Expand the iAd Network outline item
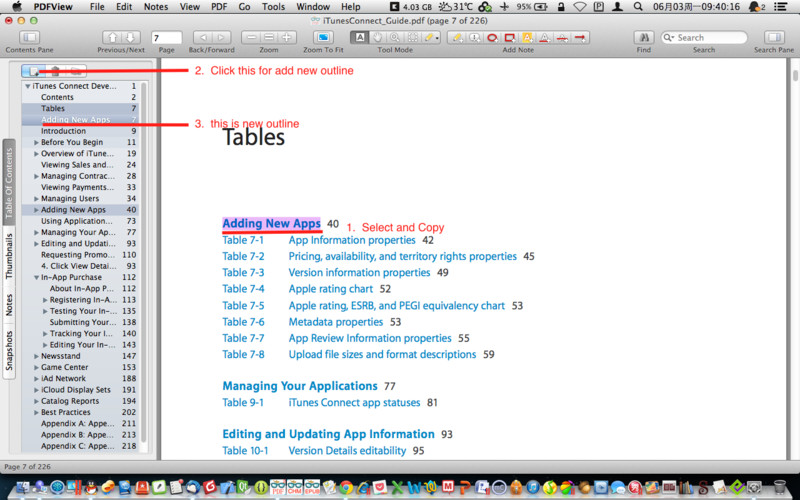 36,379
